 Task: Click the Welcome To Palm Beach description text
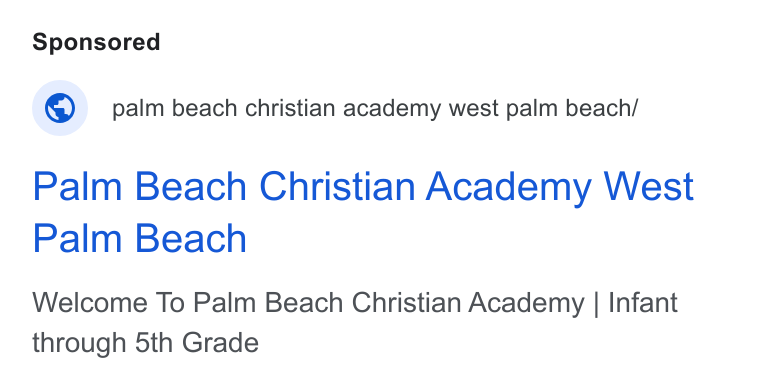click(355, 323)
